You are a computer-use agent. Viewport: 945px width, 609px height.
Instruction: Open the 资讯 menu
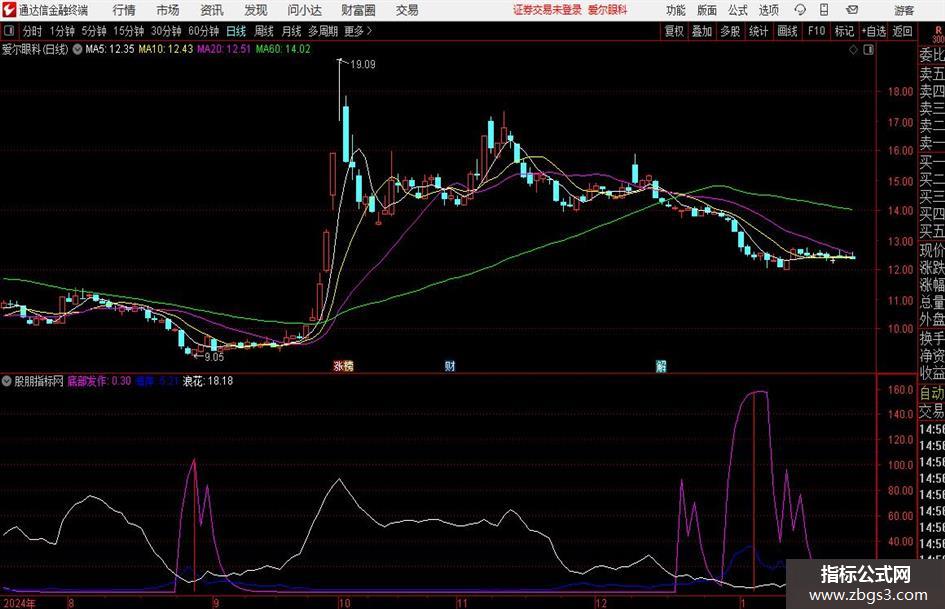click(212, 10)
